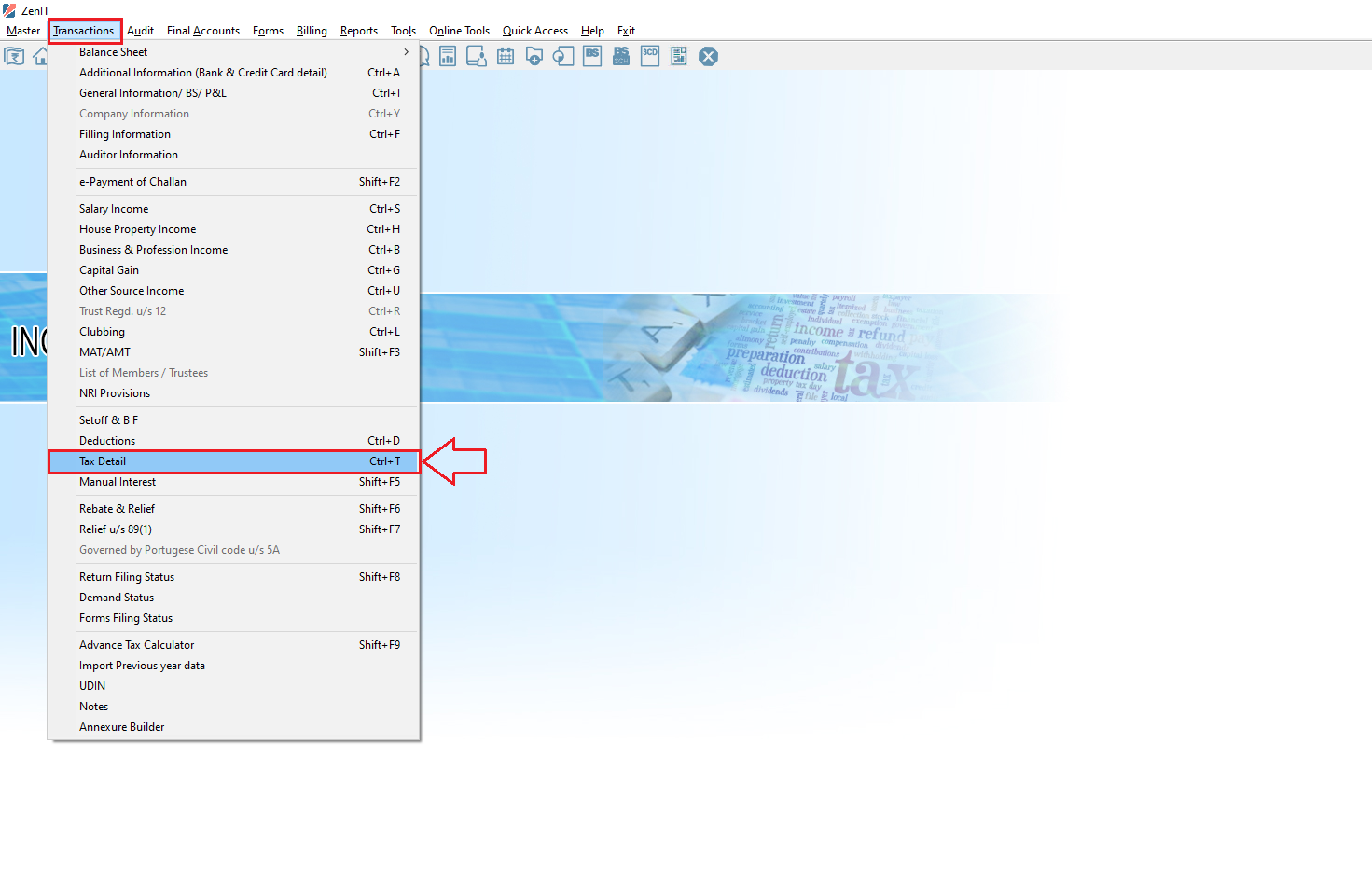The width and height of the screenshot is (1372, 880).
Task: Select Setoff & B F
Action: pyautogui.click(x=233, y=420)
